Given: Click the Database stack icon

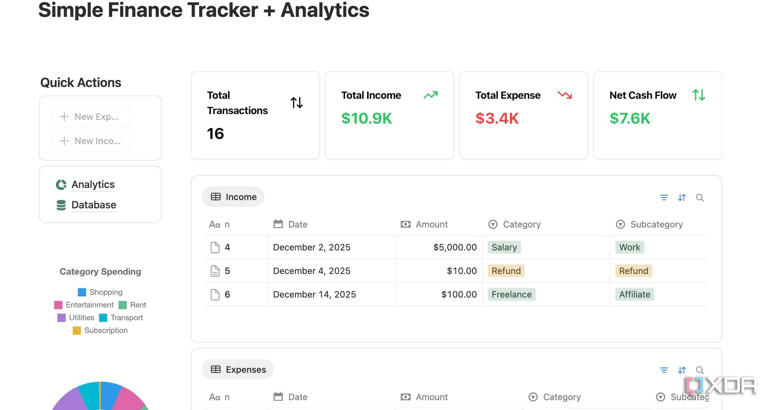Looking at the screenshot, I should pos(61,205).
